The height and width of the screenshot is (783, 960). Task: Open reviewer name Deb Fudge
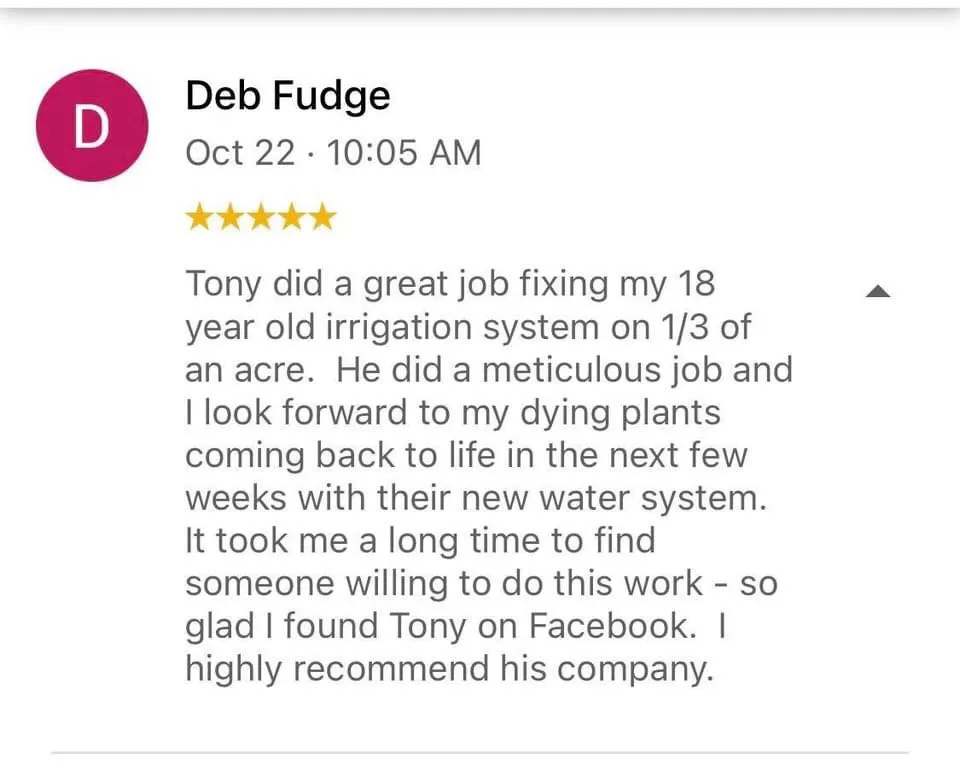point(288,97)
